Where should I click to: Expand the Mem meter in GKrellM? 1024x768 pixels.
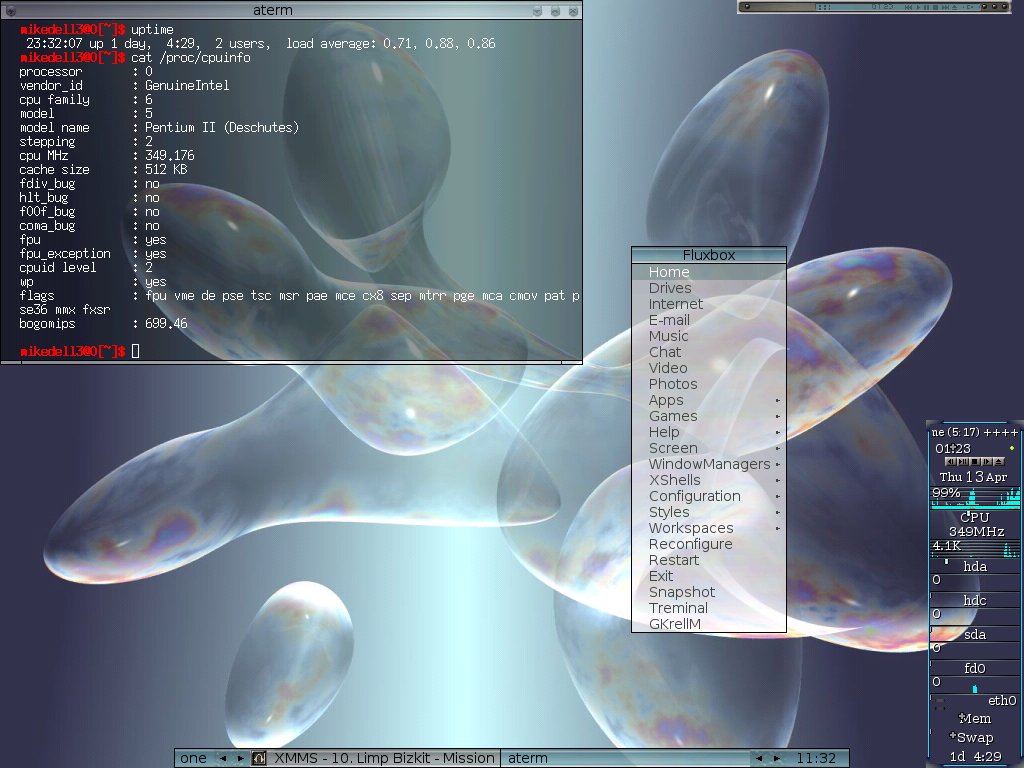tap(974, 718)
